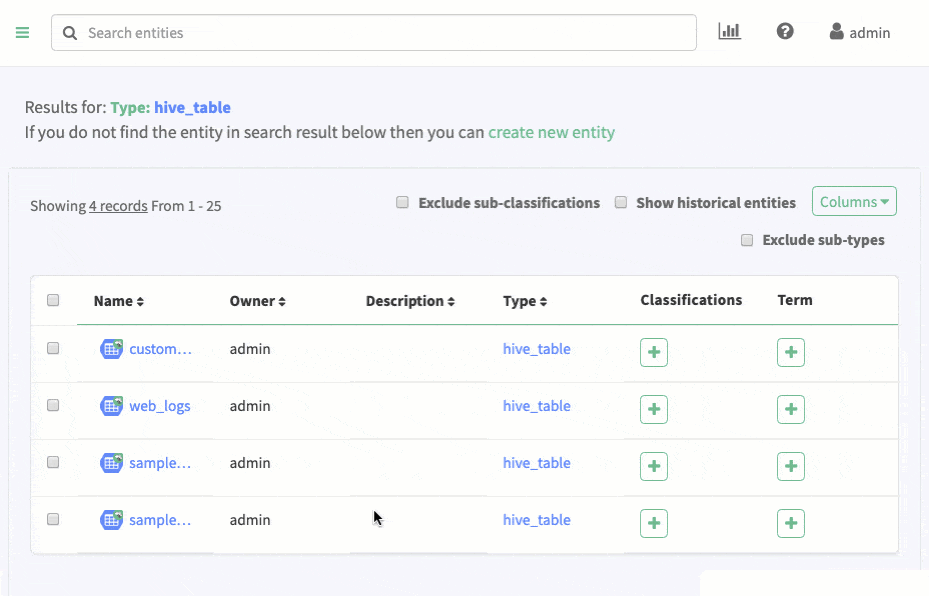The image size is (929, 596).
Task: Click the create new entity link
Action: 551,132
